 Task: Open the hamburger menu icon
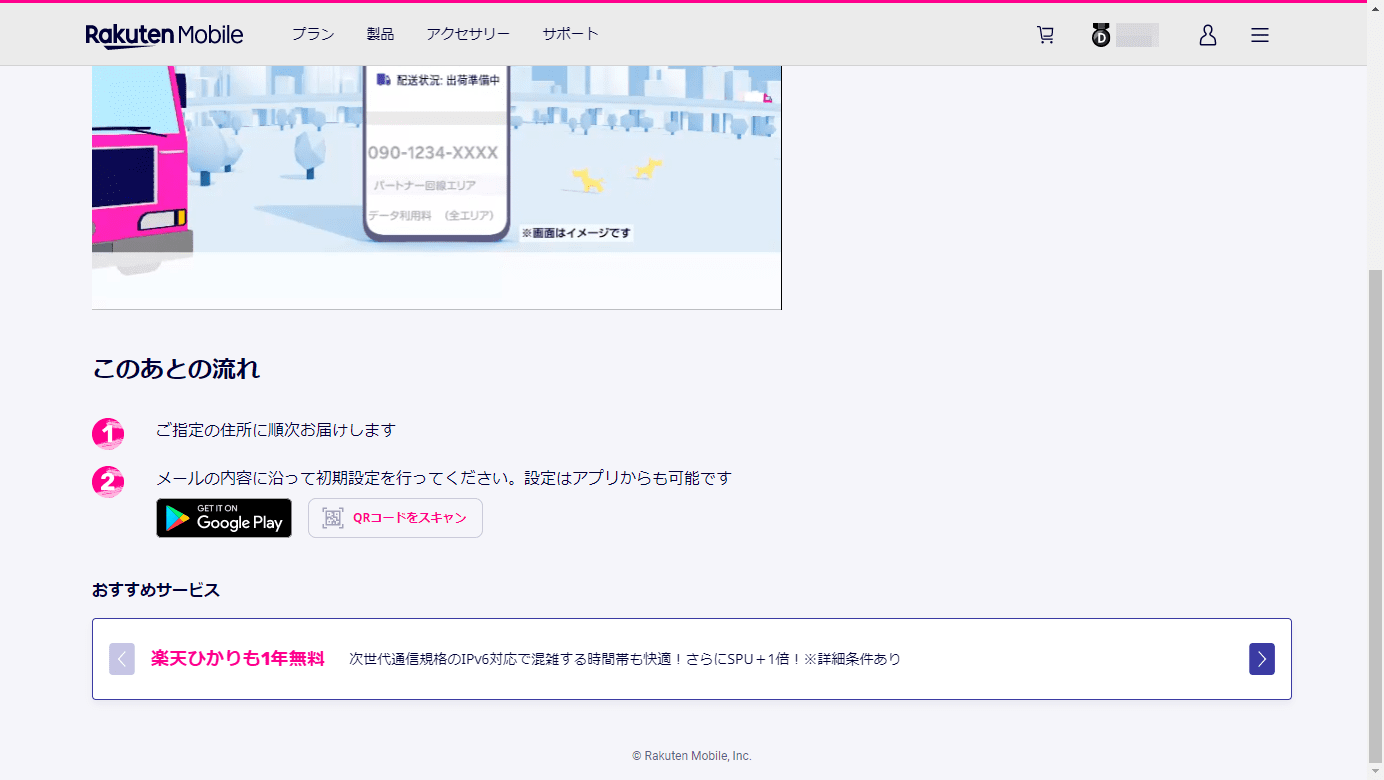tap(1260, 35)
